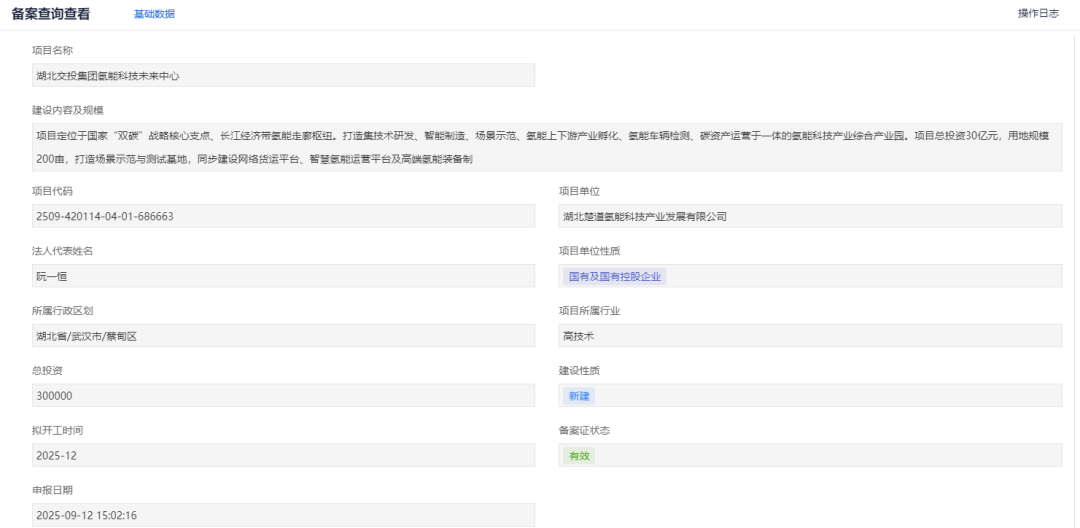Click the 总投资 field showing 300000
The width and height of the screenshot is (1080, 528).
283,396
